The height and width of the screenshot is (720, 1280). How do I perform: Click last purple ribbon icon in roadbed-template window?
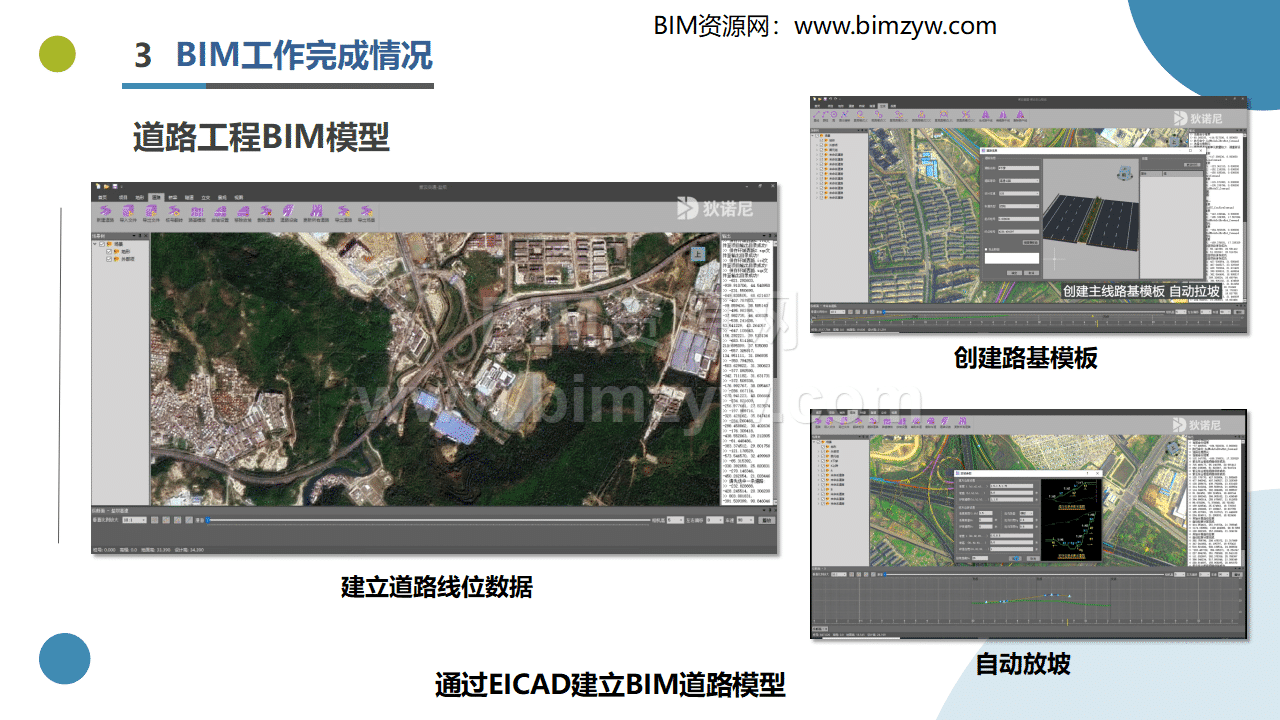click(x=1019, y=115)
